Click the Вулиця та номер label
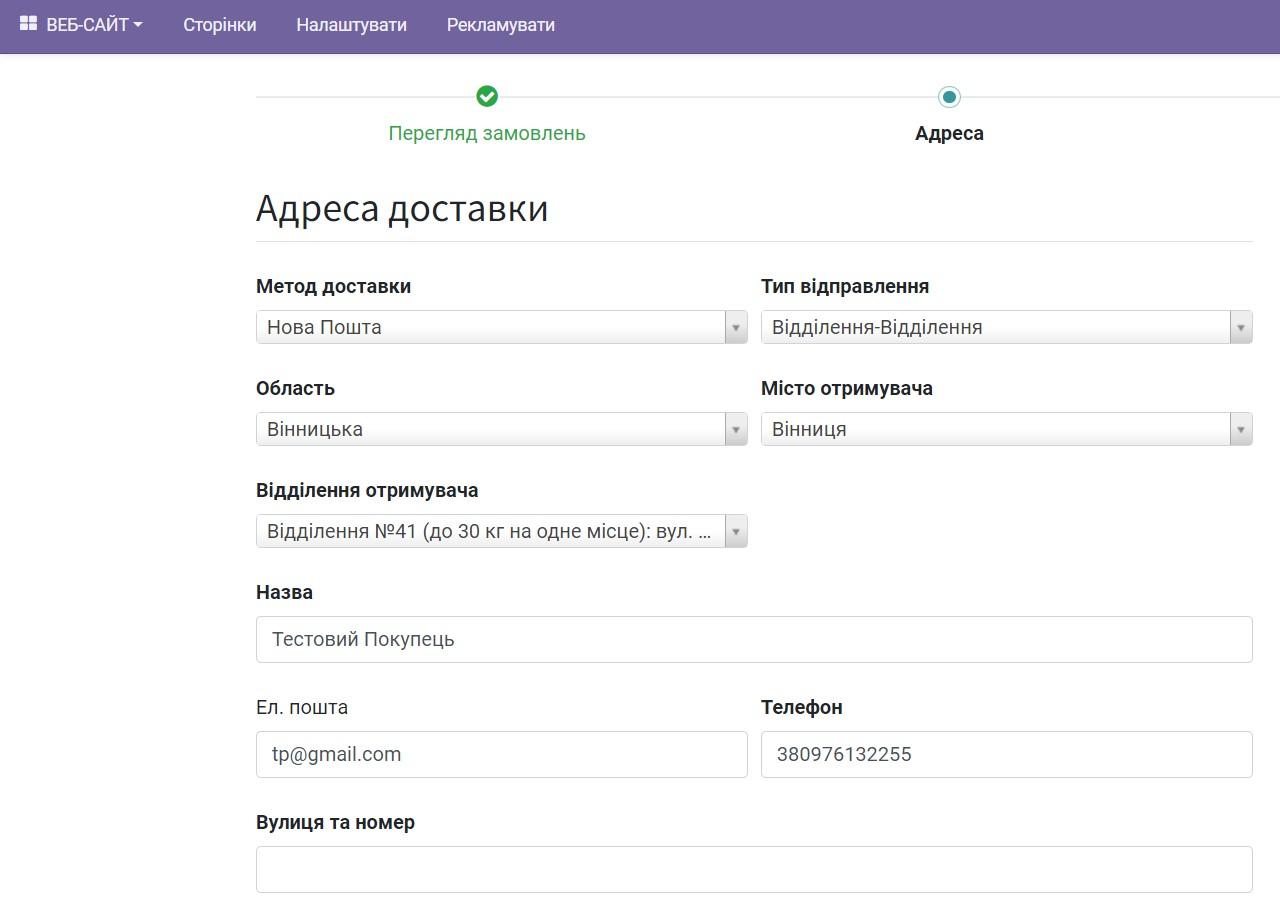1280x912 pixels. [x=335, y=822]
